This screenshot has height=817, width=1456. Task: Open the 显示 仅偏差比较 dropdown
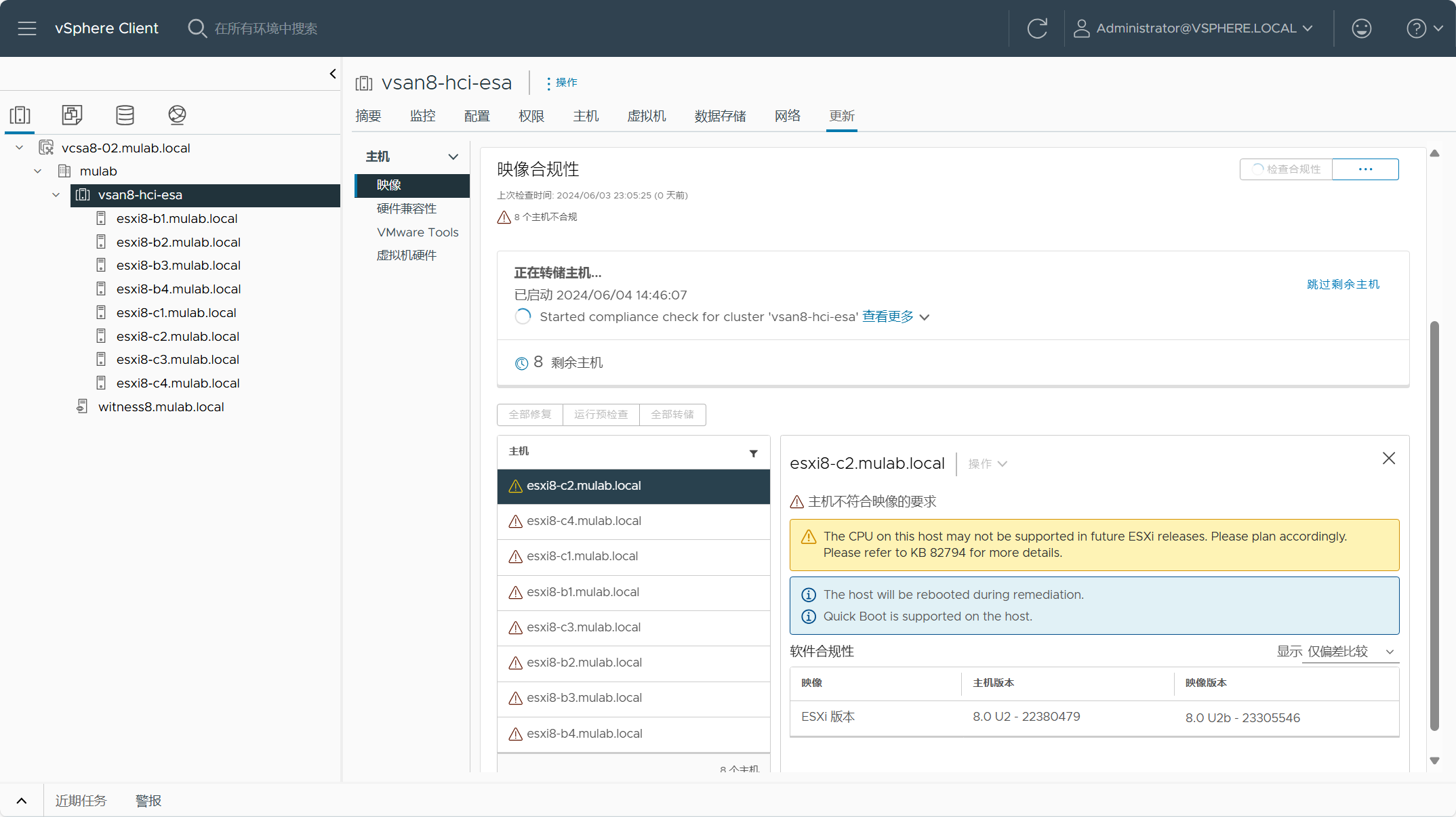pyautogui.click(x=1350, y=652)
